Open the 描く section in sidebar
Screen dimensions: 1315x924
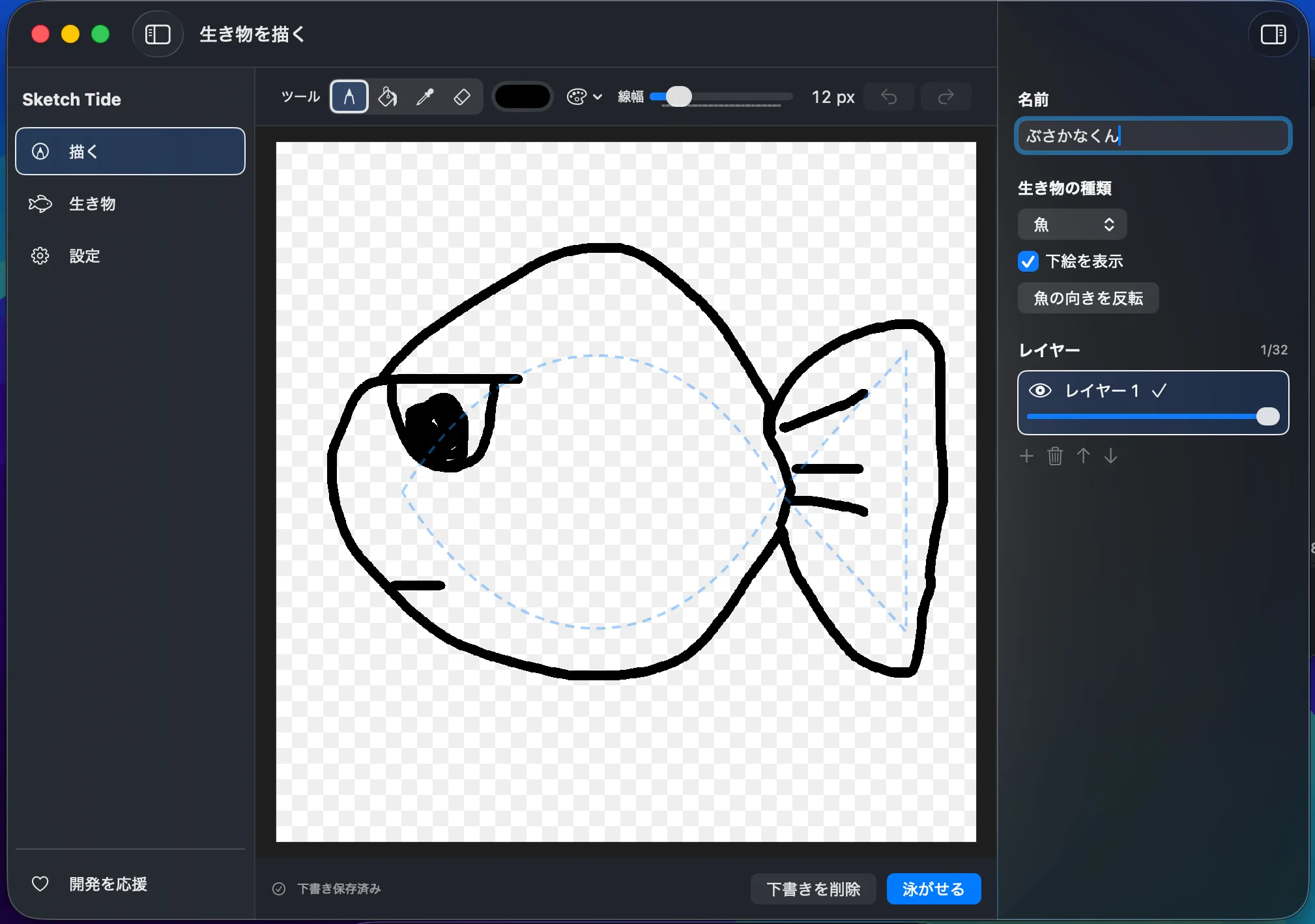(130, 151)
